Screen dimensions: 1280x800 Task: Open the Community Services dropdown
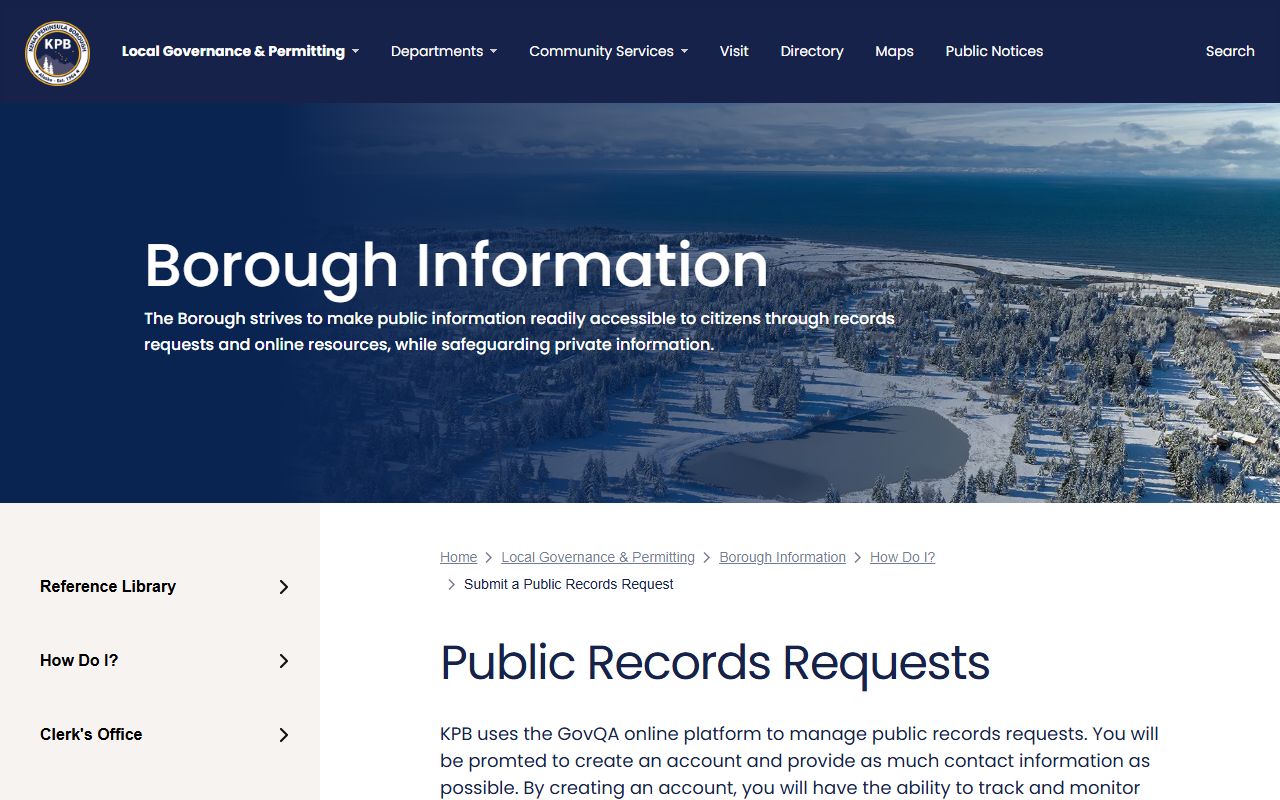click(608, 51)
